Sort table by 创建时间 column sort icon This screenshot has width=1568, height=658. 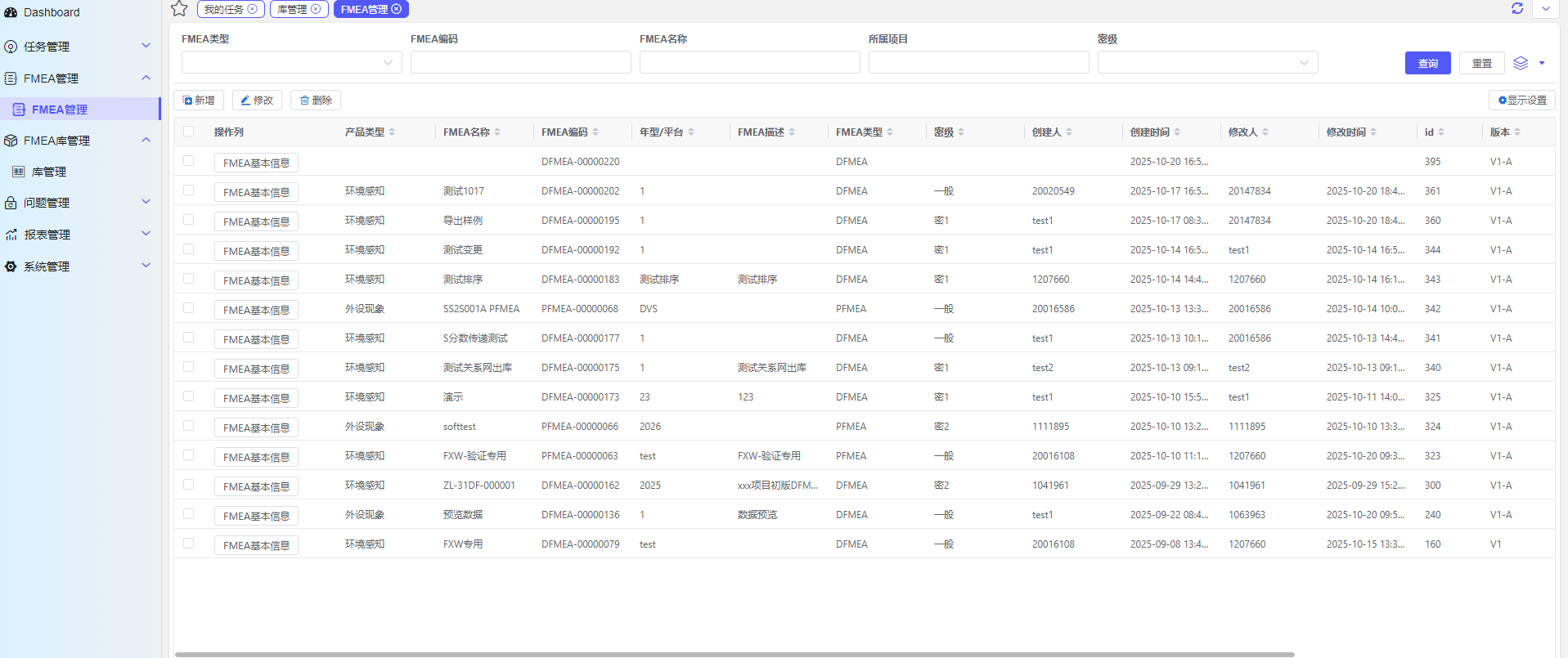(x=1177, y=132)
